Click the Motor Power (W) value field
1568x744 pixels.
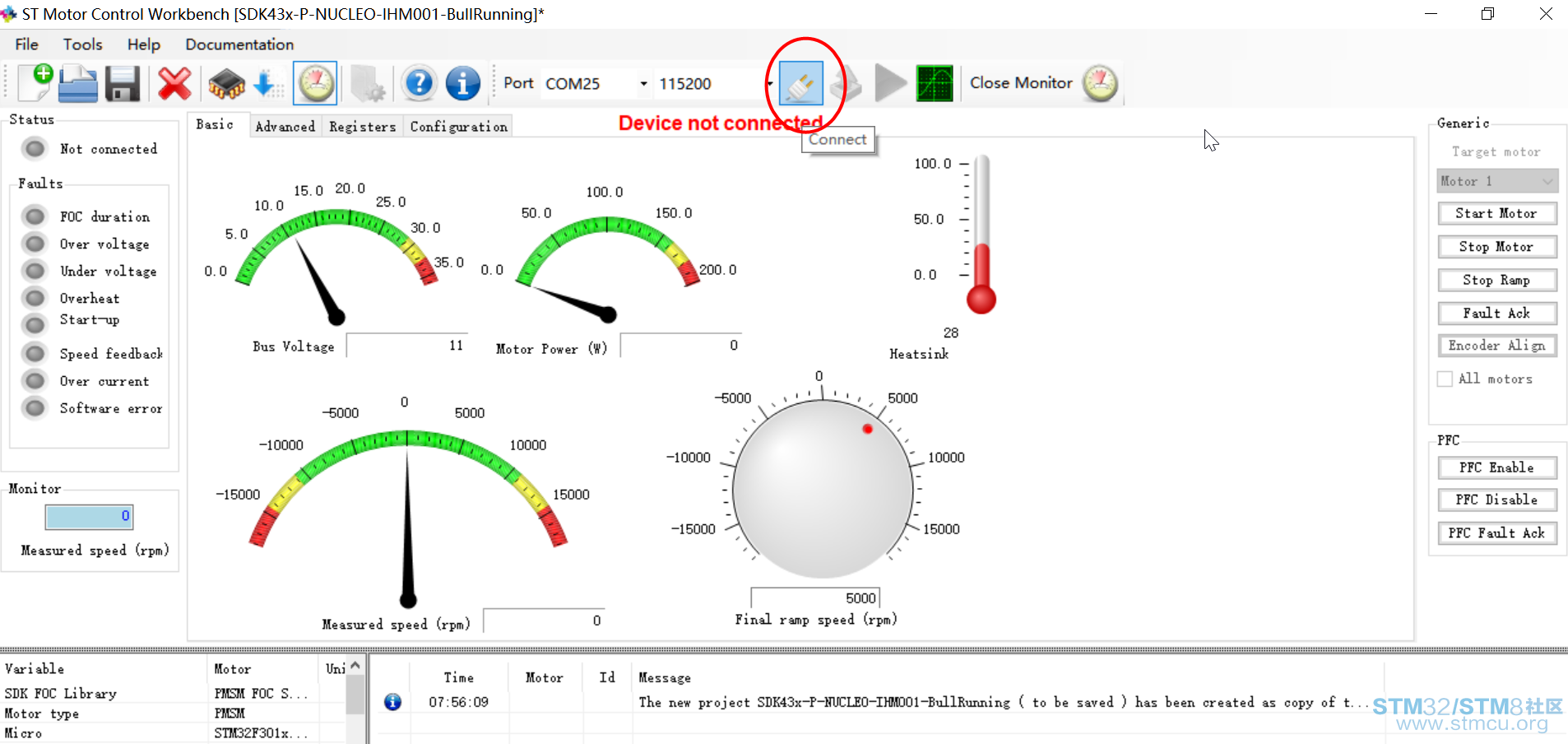(680, 346)
